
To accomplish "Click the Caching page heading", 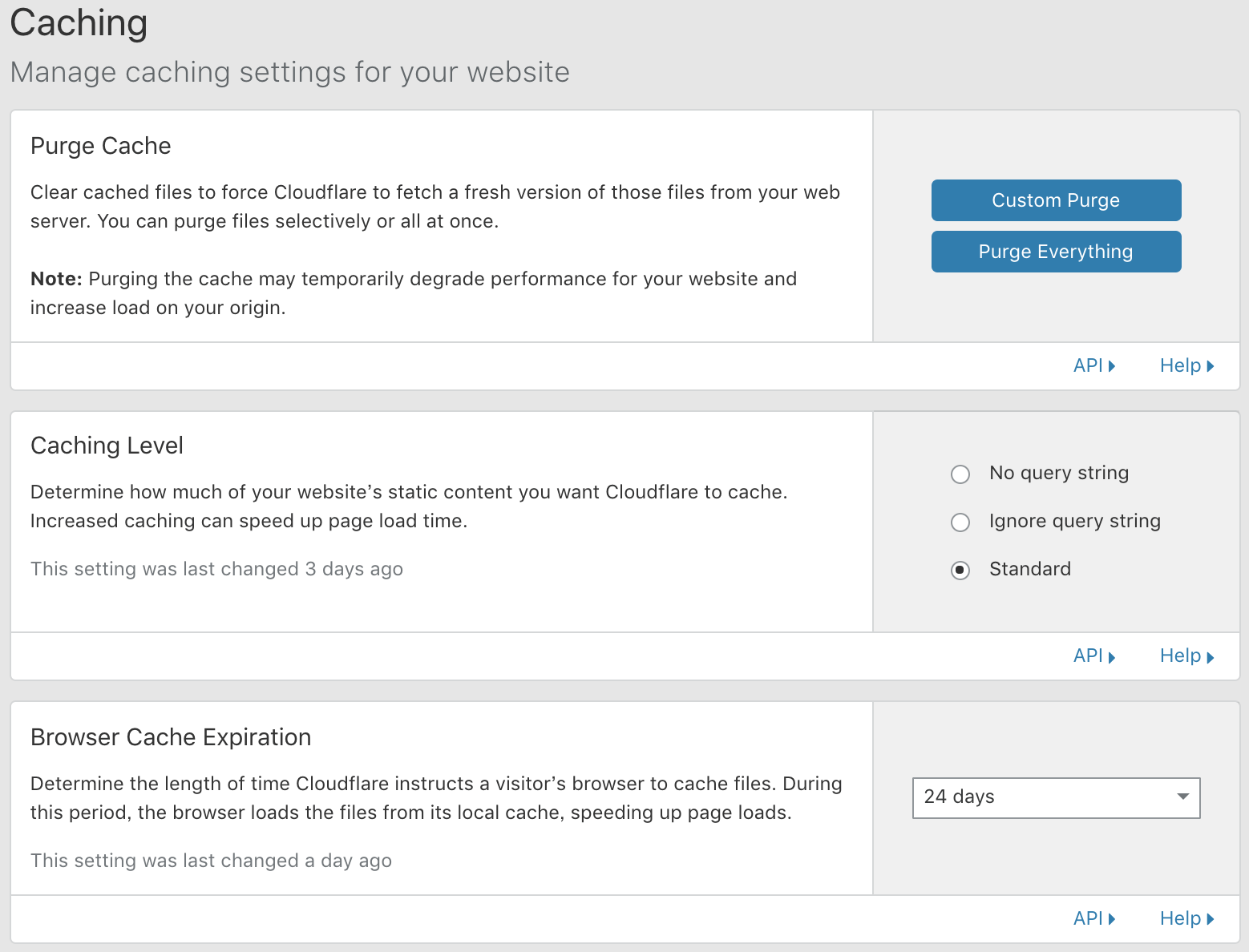I will [78, 24].
